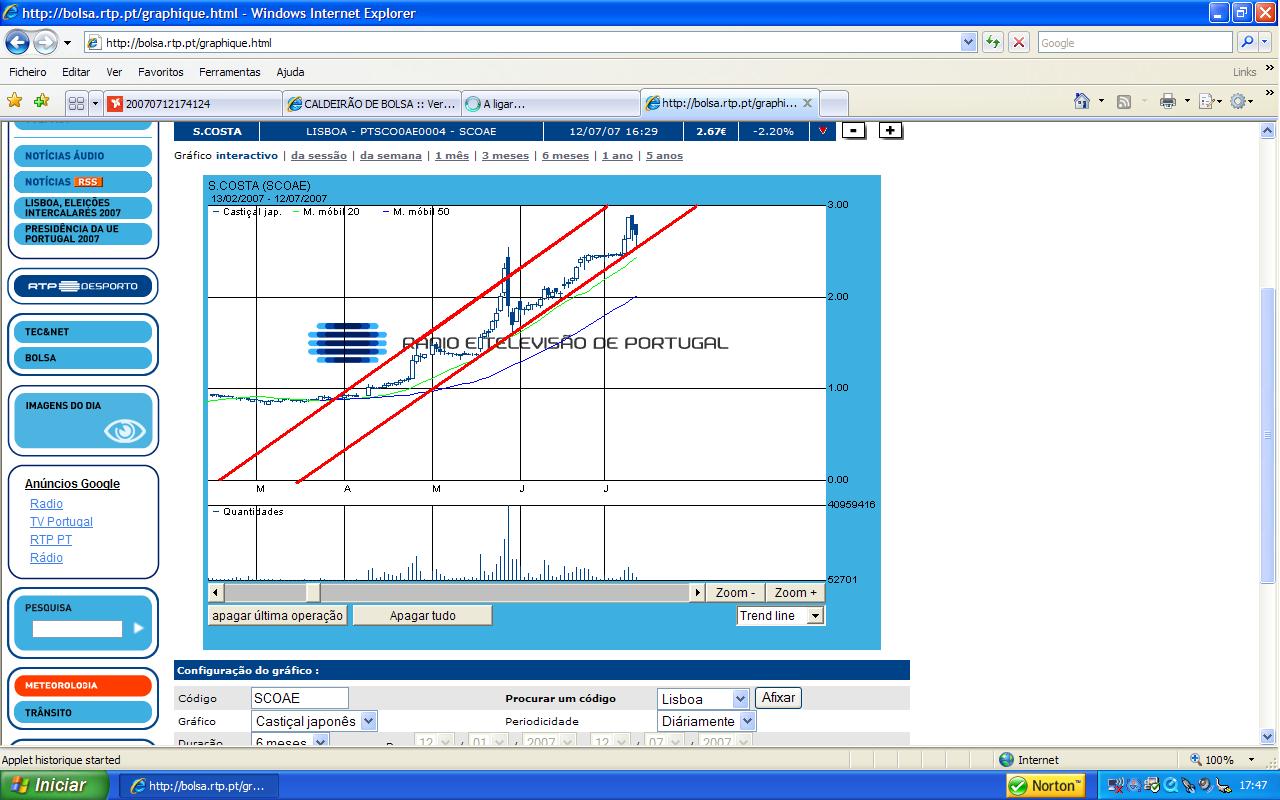
Task: Click the Zoom + chart button
Action: tap(796, 593)
